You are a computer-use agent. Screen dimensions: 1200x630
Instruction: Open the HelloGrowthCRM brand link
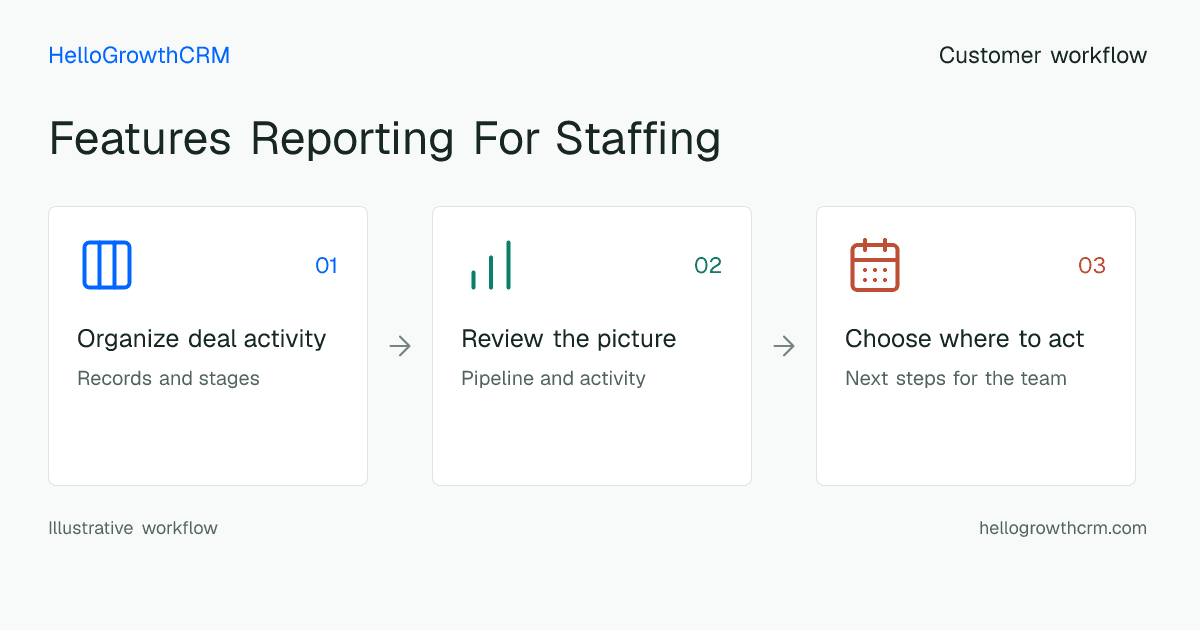[139, 56]
